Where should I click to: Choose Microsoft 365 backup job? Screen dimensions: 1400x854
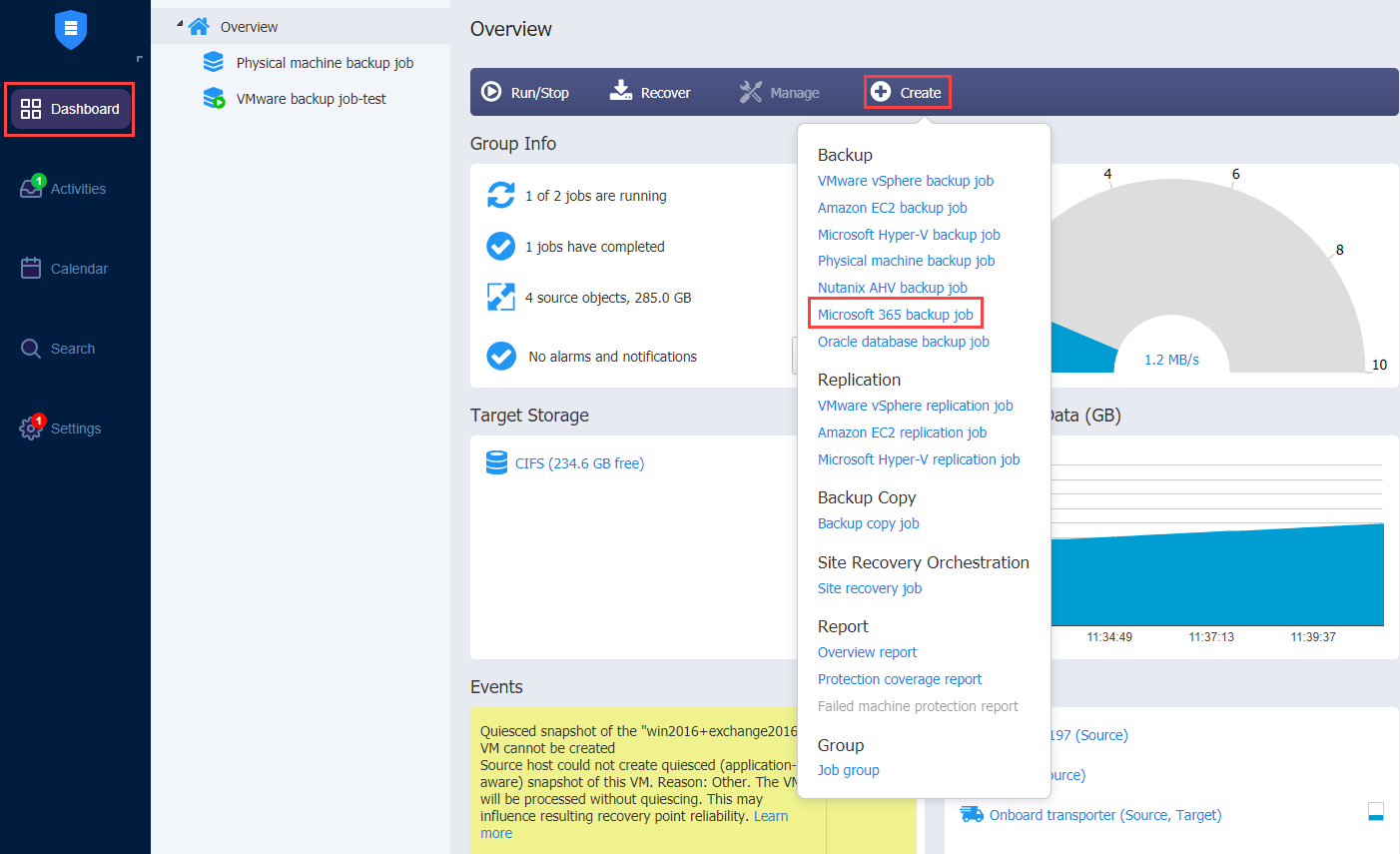pos(896,315)
